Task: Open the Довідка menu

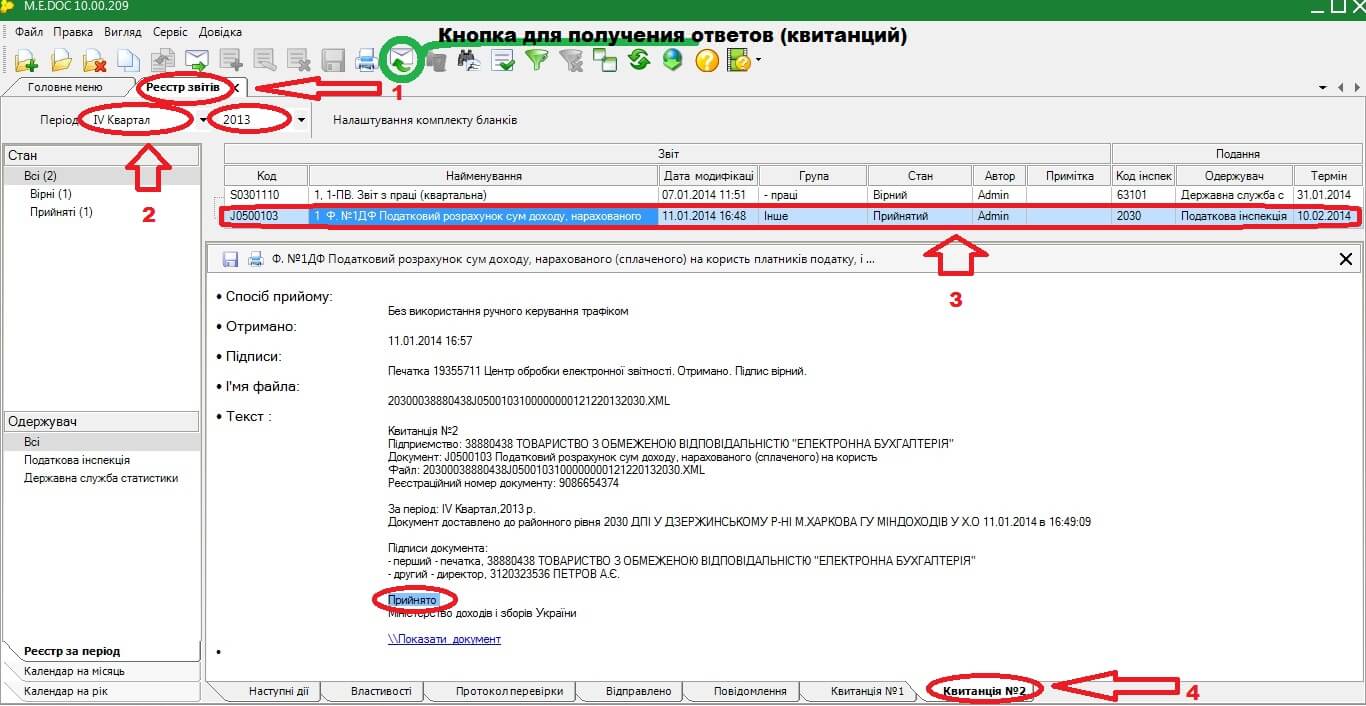Action: (x=220, y=32)
